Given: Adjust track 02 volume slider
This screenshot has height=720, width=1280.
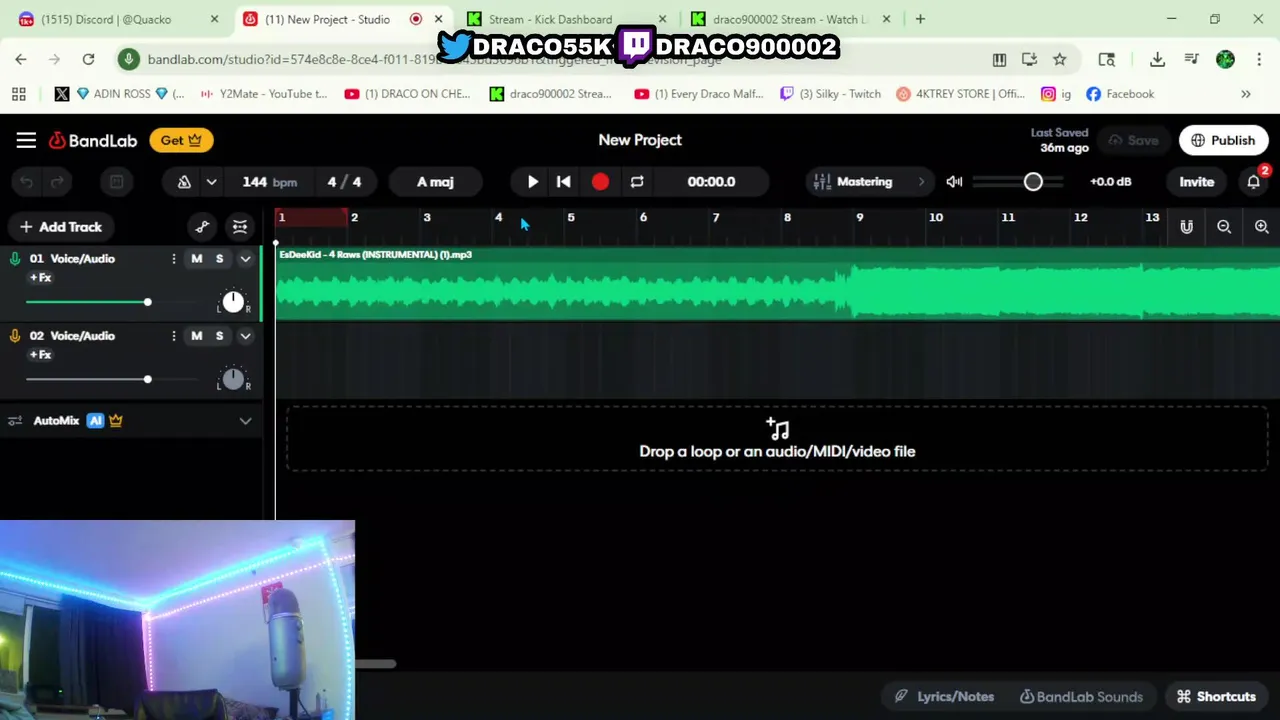Looking at the screenshot, I should click(147, 379).
